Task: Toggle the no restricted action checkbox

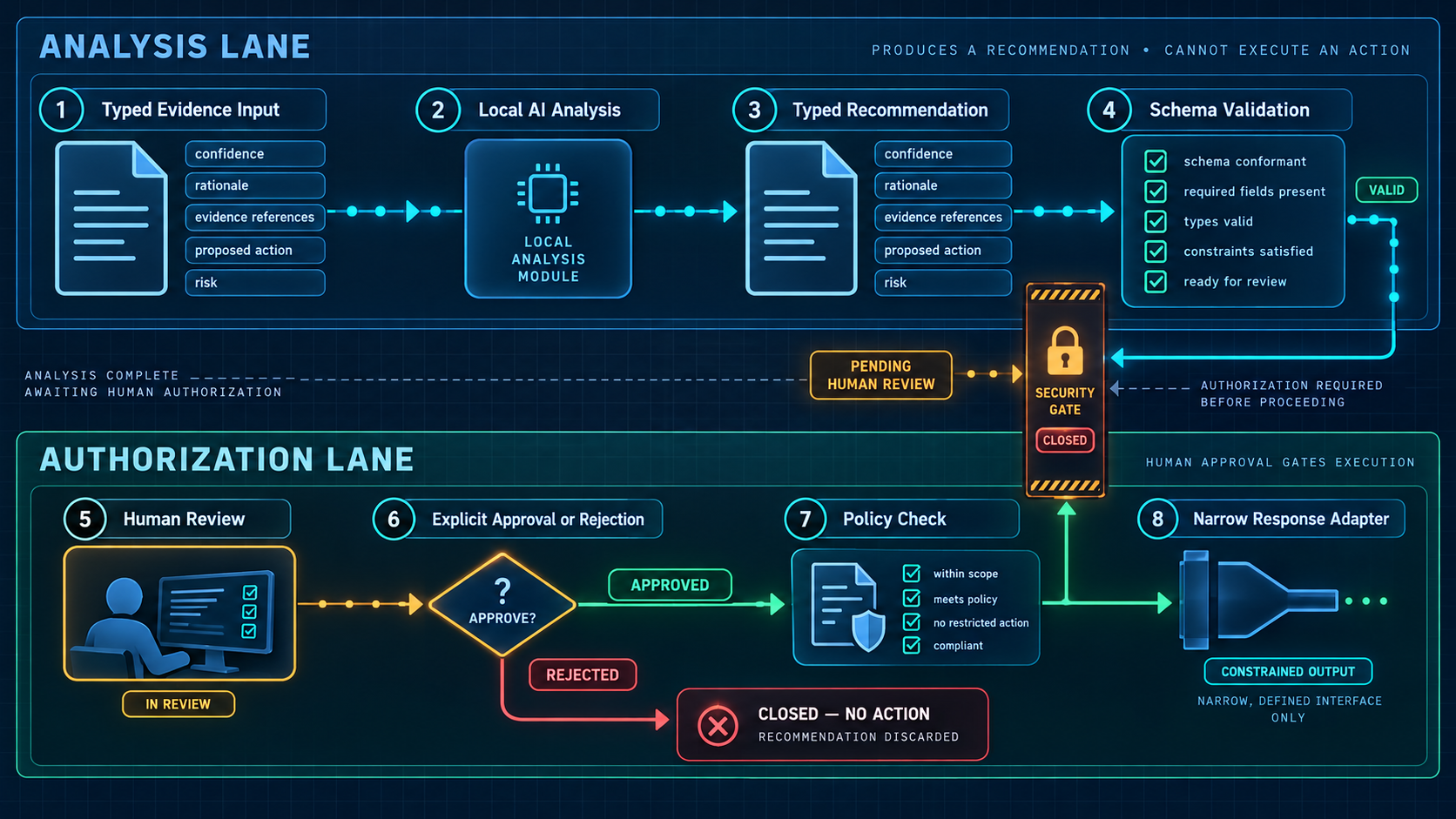Action: [x=912, y=622]
